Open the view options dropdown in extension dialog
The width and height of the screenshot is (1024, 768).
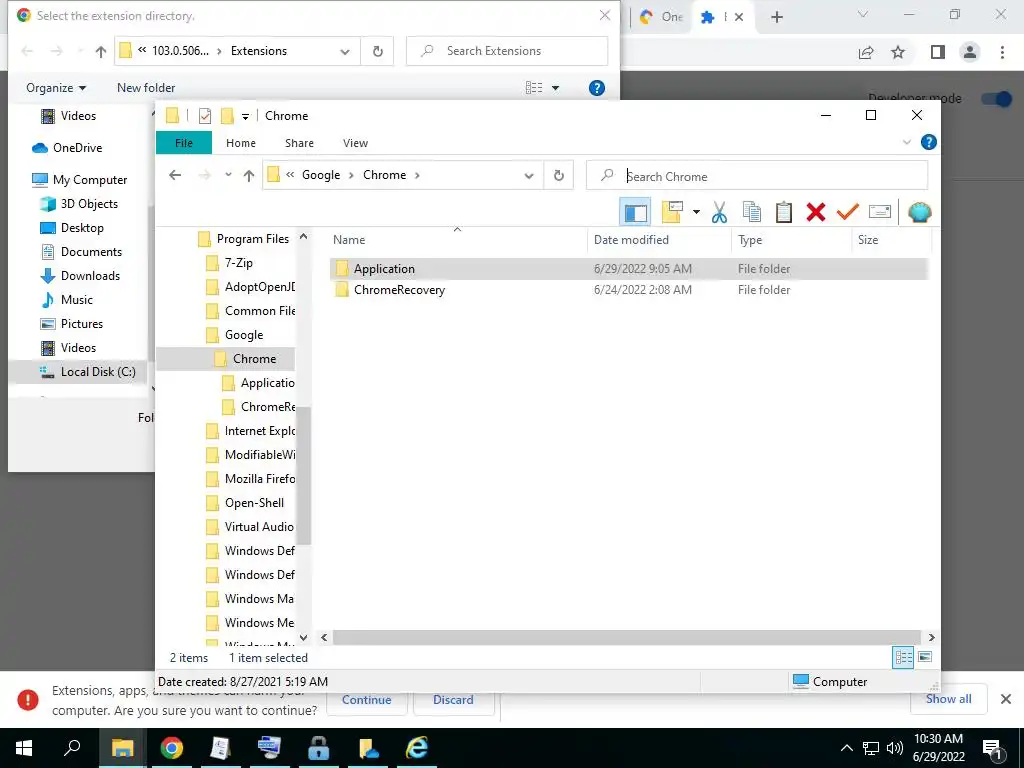pyautogui.click(x=556, y=88)
